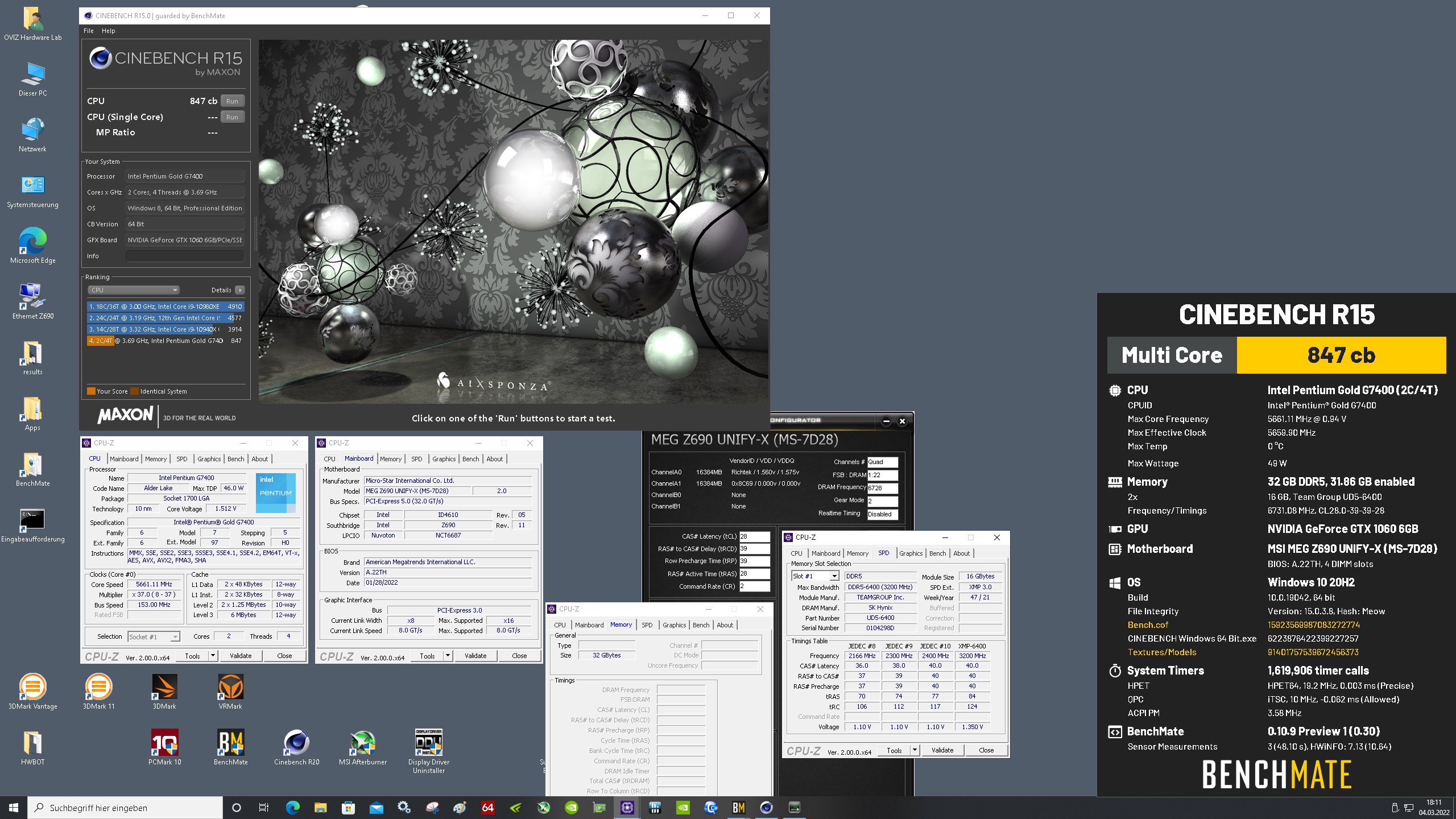Click the Windows search box in the taskbar
The height and width of the screenshot is (819, 1456).
(125, 808)
